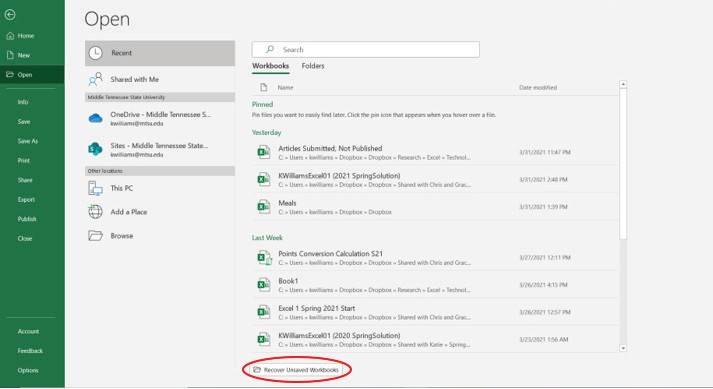Click the OneDrive cloud icon
This screenshot has width=713, height=389.
[95, 118]
